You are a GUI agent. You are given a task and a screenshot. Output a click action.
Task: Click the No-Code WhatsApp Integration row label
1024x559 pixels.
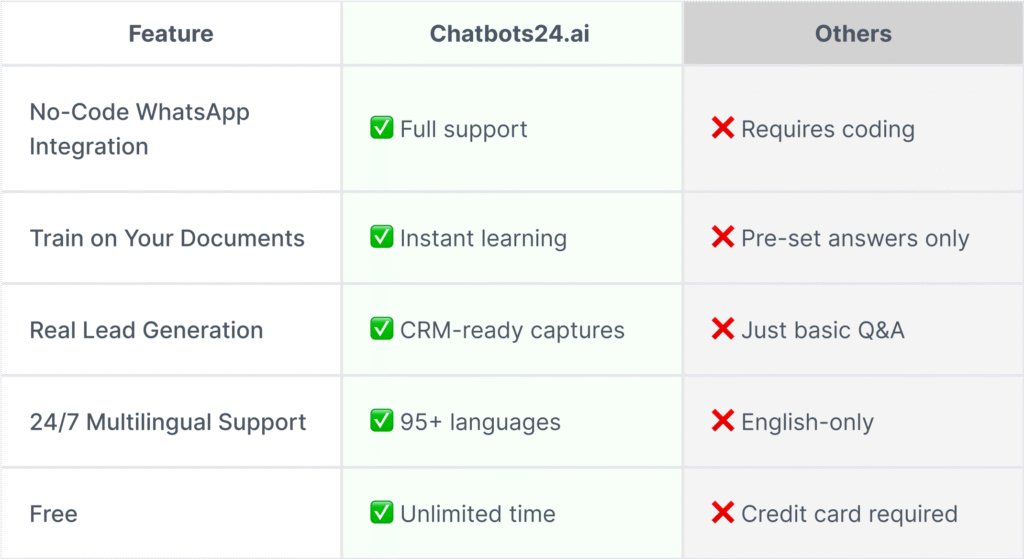click(x=139, y=129)
